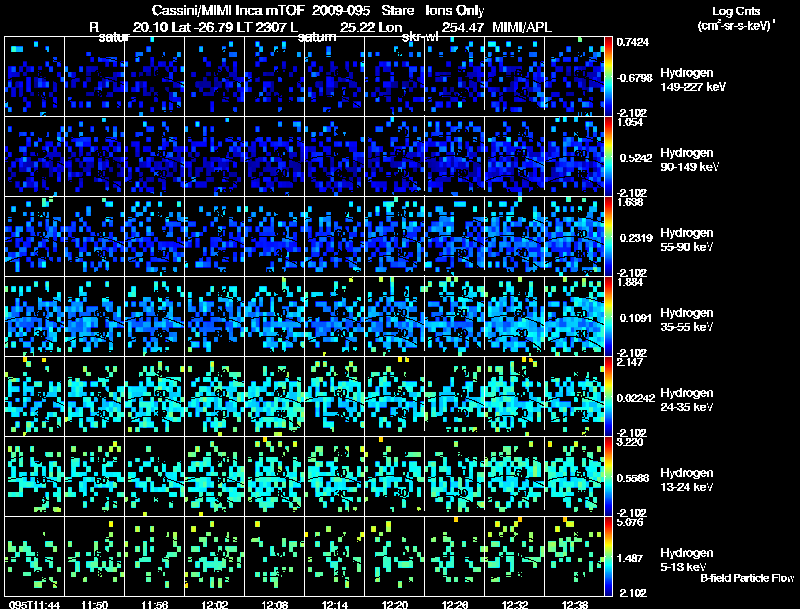Click the 12:20 time axis label
Image resolution: width=800 pixels, height=609 pixels.
(x=394, y=605)
